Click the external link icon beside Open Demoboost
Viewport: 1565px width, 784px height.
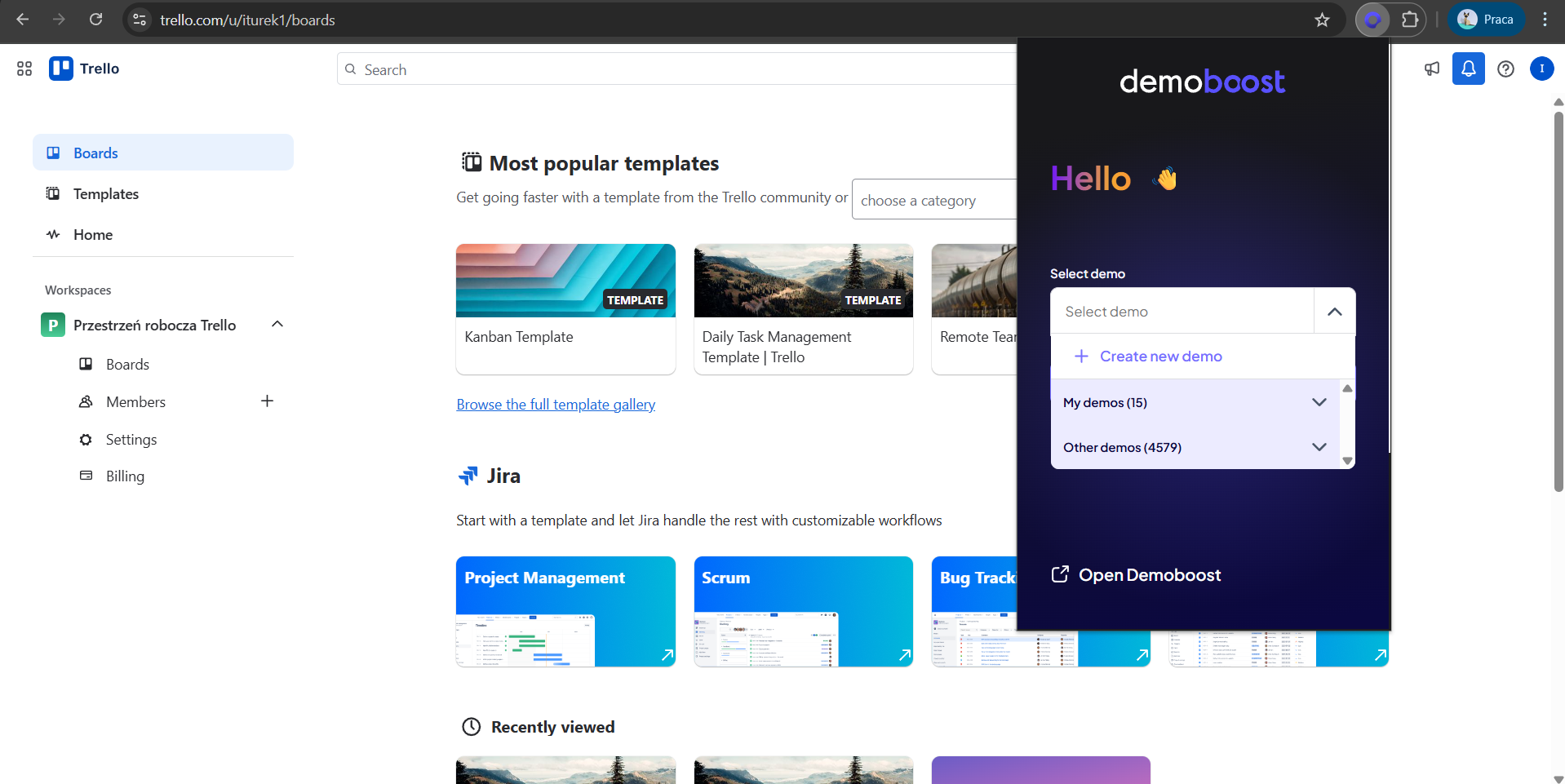(1060, 574)
